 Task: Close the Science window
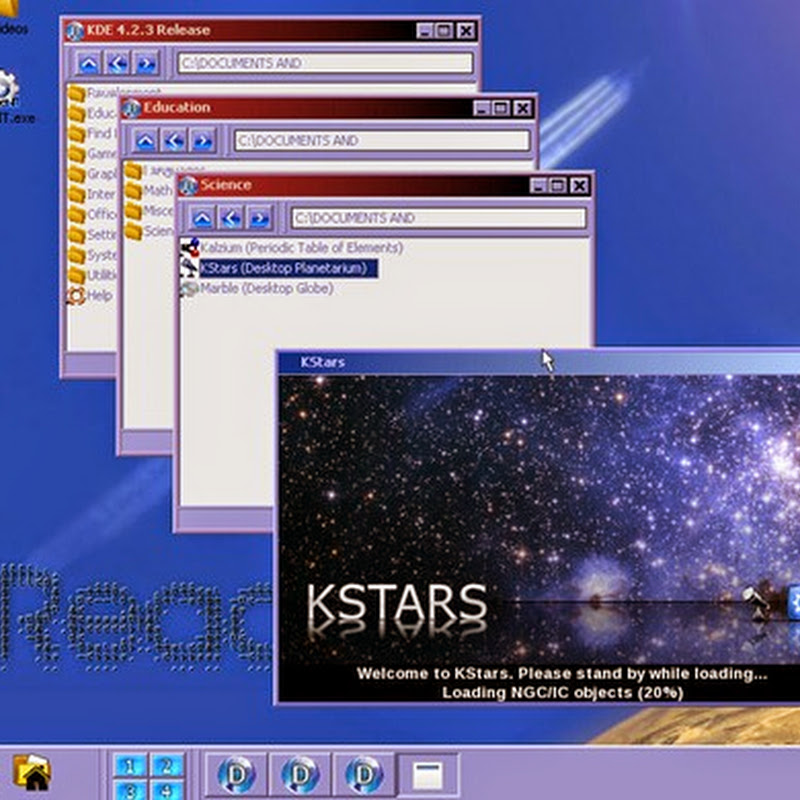click(x=579, y=186)
